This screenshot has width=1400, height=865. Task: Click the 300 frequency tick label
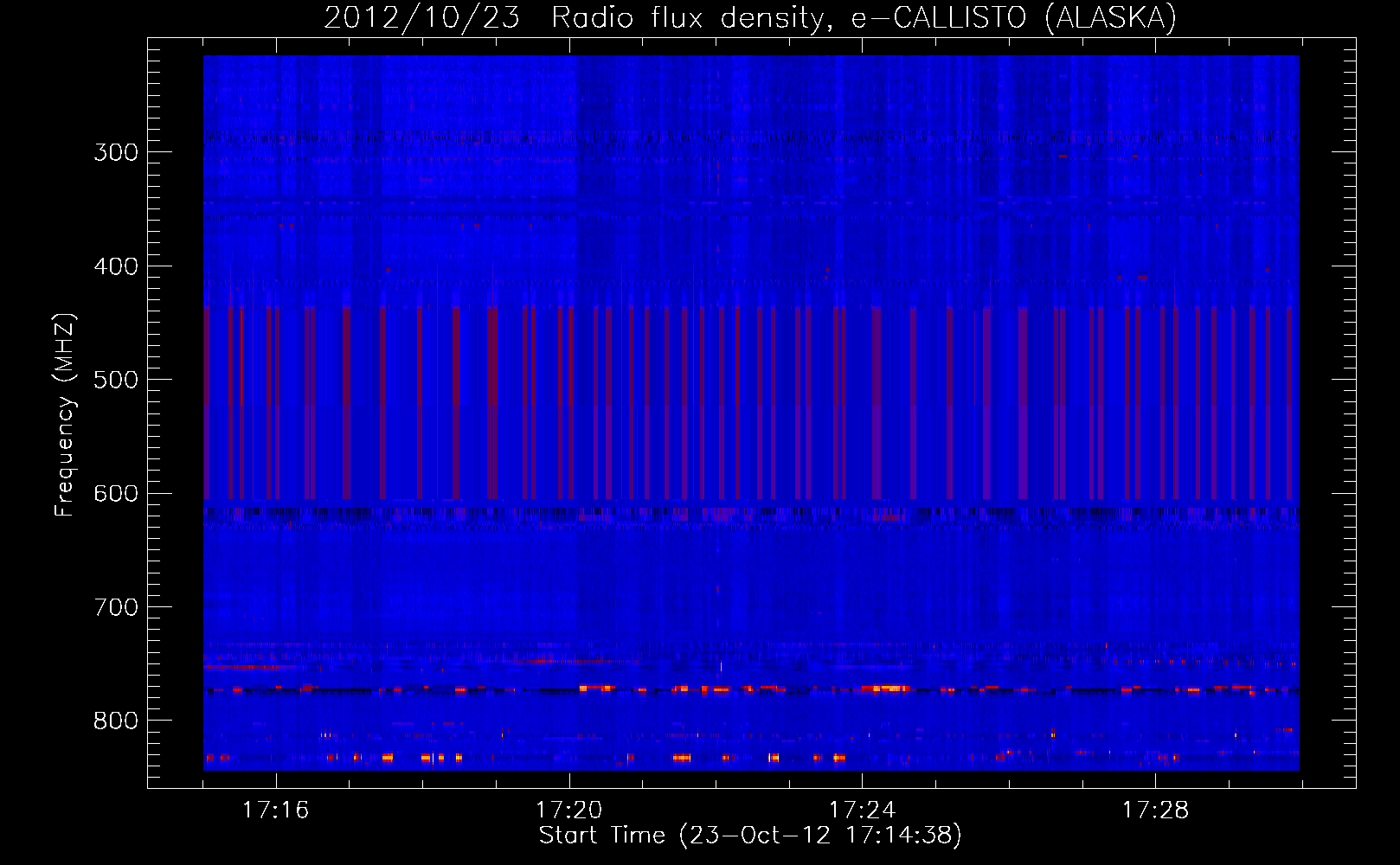[x=116, y=152]
